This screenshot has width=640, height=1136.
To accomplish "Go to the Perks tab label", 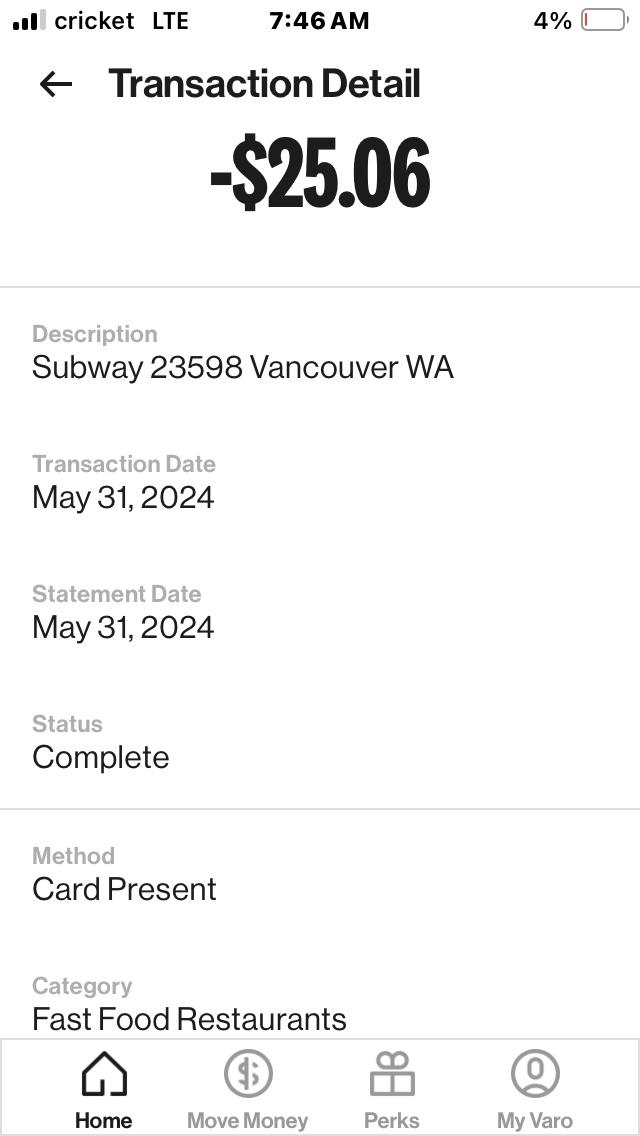I will tap(392, 1121).
